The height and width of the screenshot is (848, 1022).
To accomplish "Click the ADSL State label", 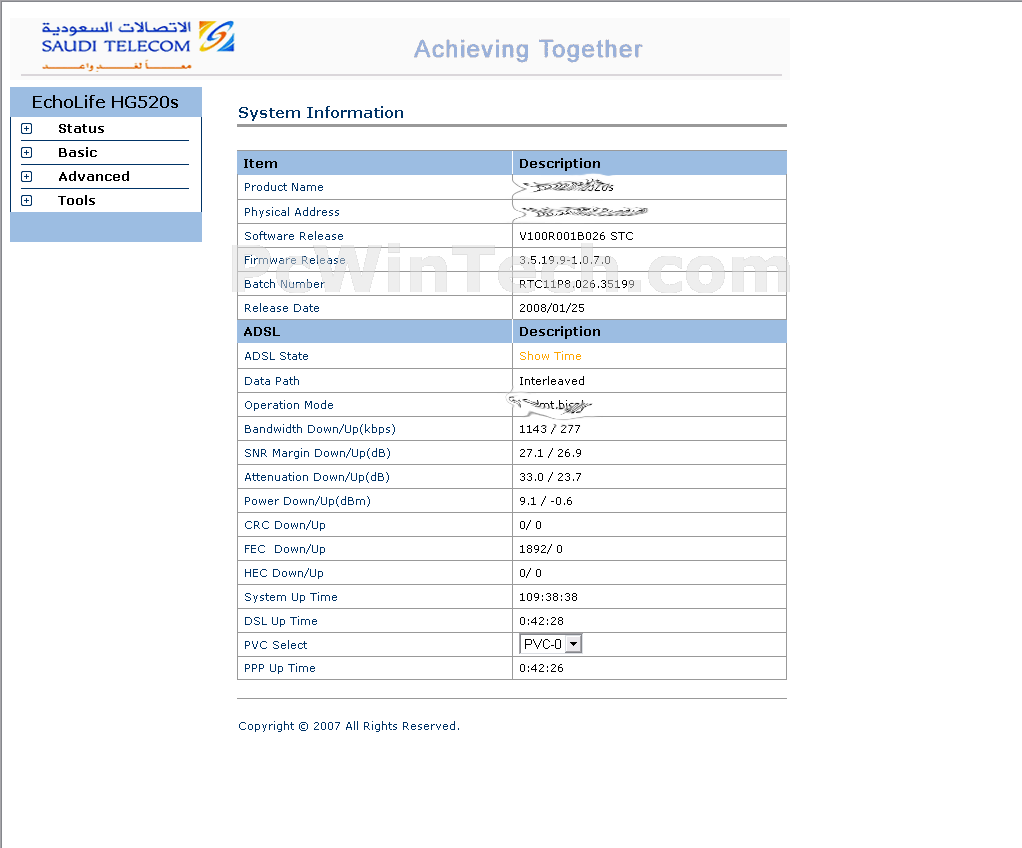I will (276, 357).
